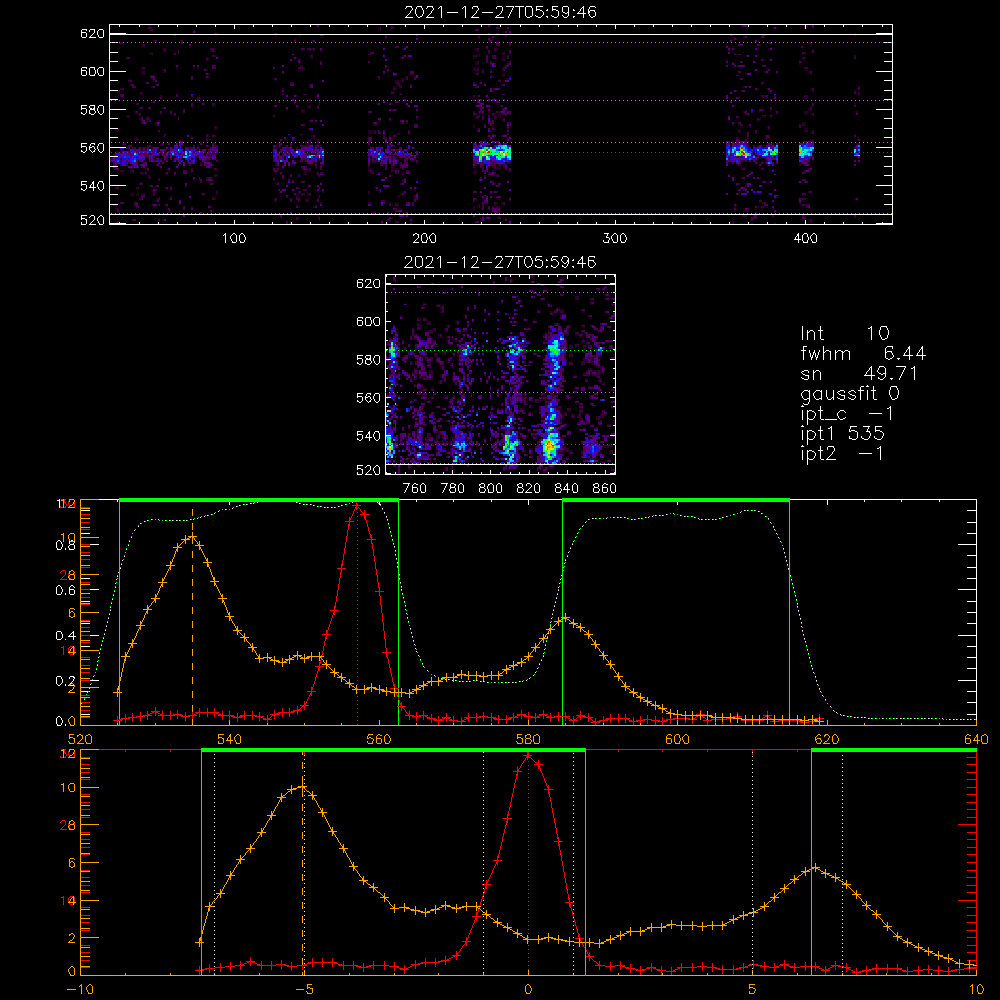Click the thick green bar atop the right window in profile plot
This screenshot has width=1000, height=1000.
click(x=676, y=500)
